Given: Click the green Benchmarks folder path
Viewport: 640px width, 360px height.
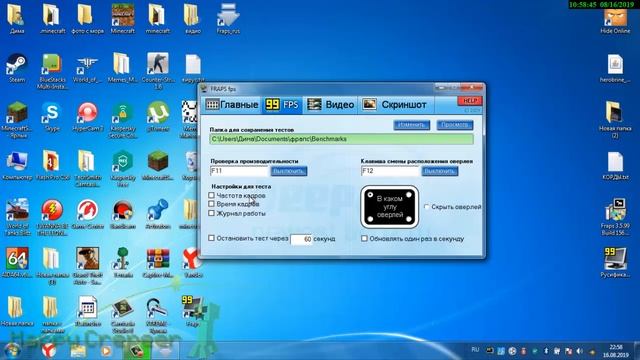Looking at the screenshot, I should tap(341, 139).
